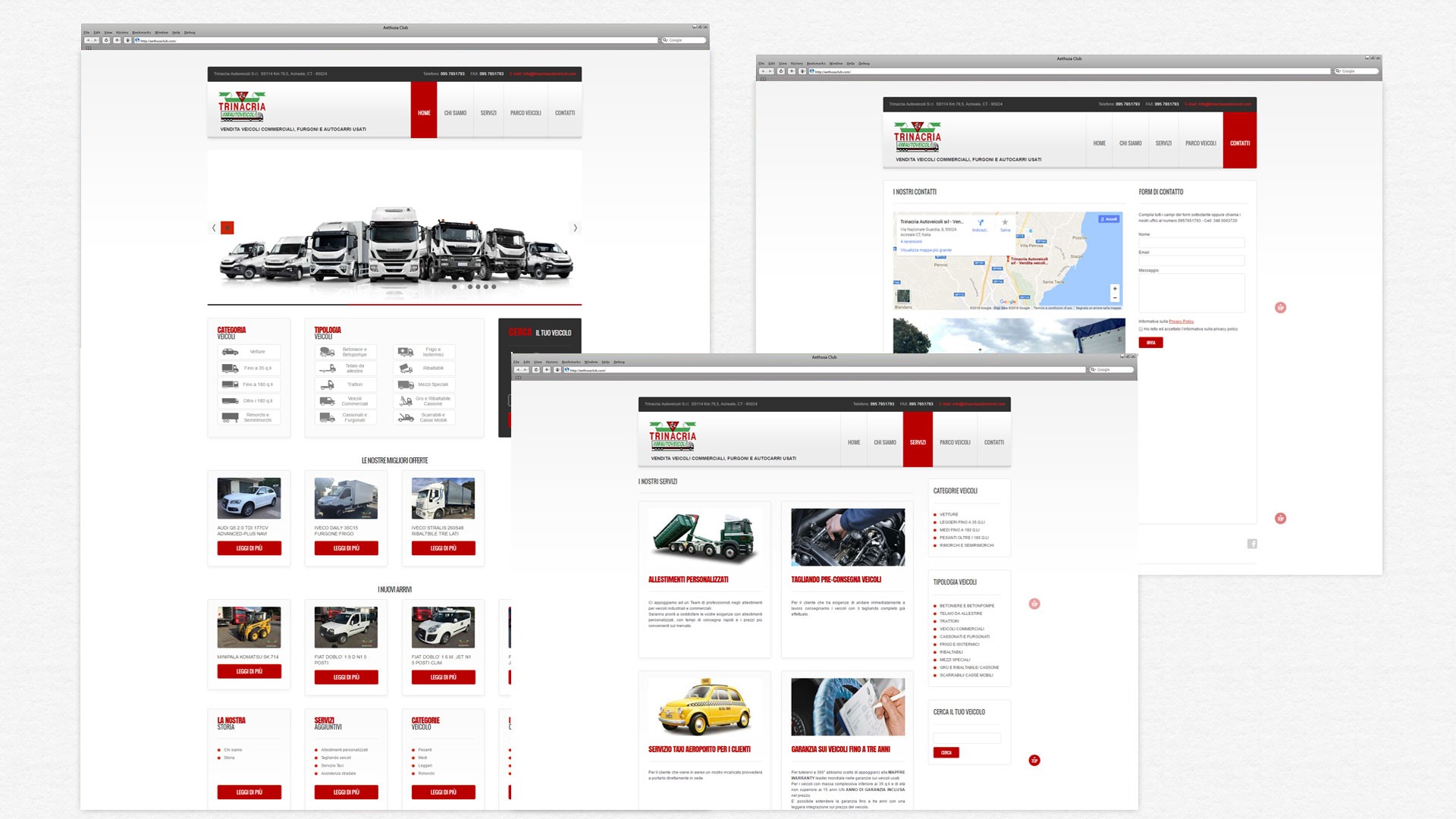
Task: Click the red CERCA search button in the servizi sidebar
Action: coord(946,752)
